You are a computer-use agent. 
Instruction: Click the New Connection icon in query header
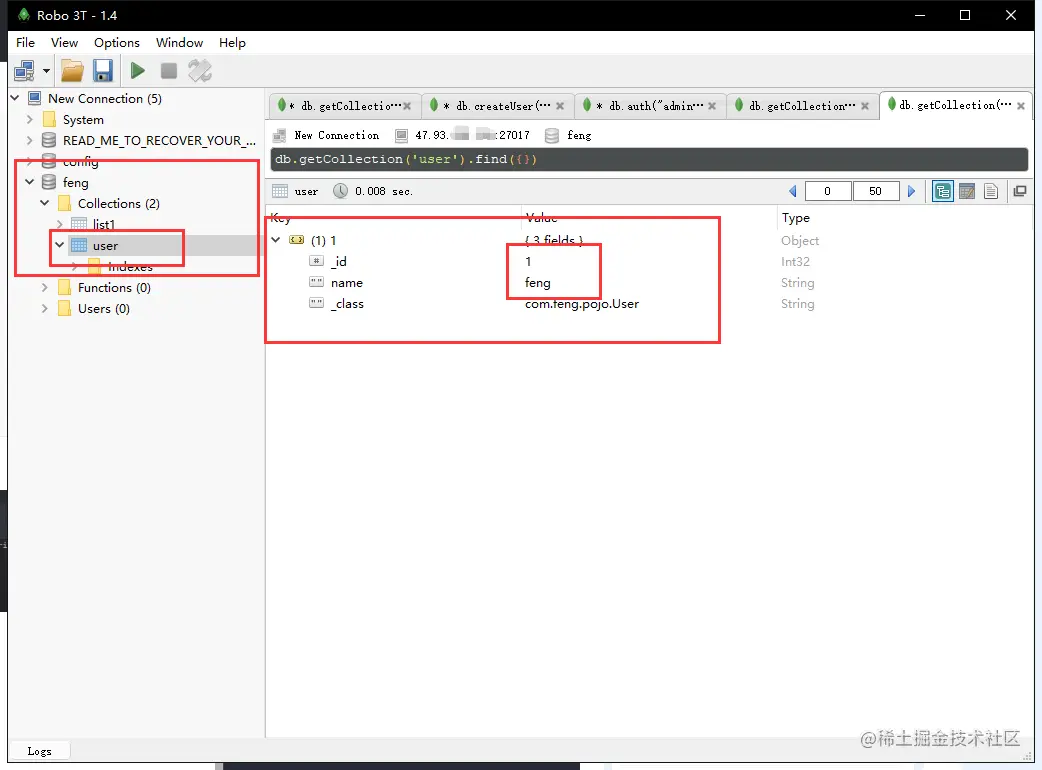tap(280, 136)
